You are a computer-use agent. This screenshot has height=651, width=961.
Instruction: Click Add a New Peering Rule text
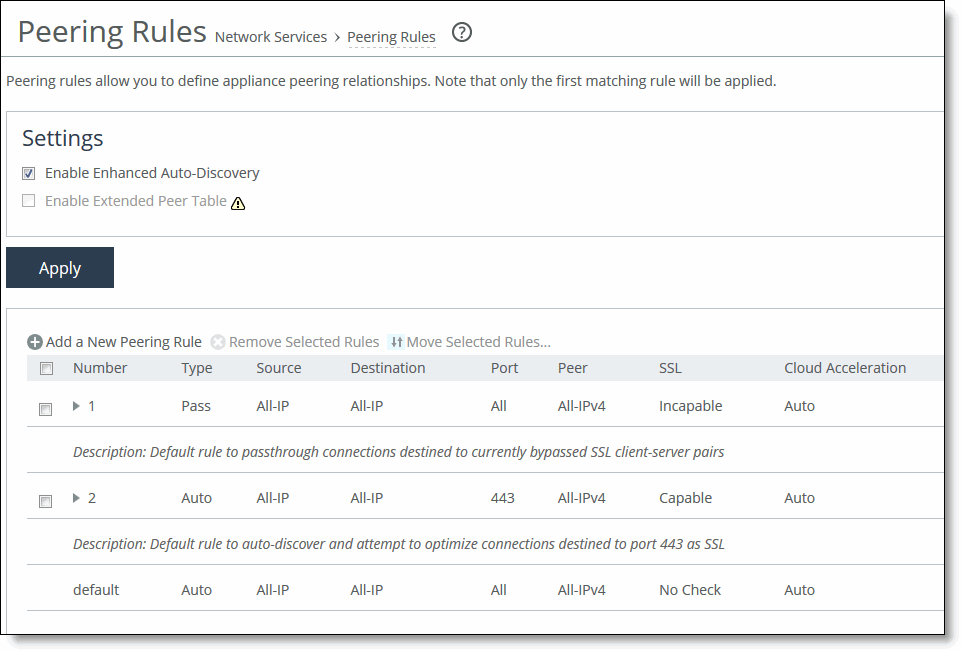[124, 342]
